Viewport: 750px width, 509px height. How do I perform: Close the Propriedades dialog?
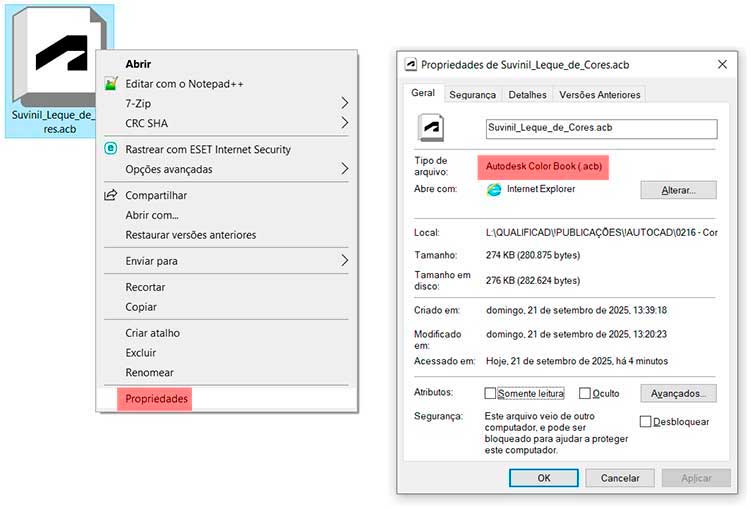pos(722,65)
